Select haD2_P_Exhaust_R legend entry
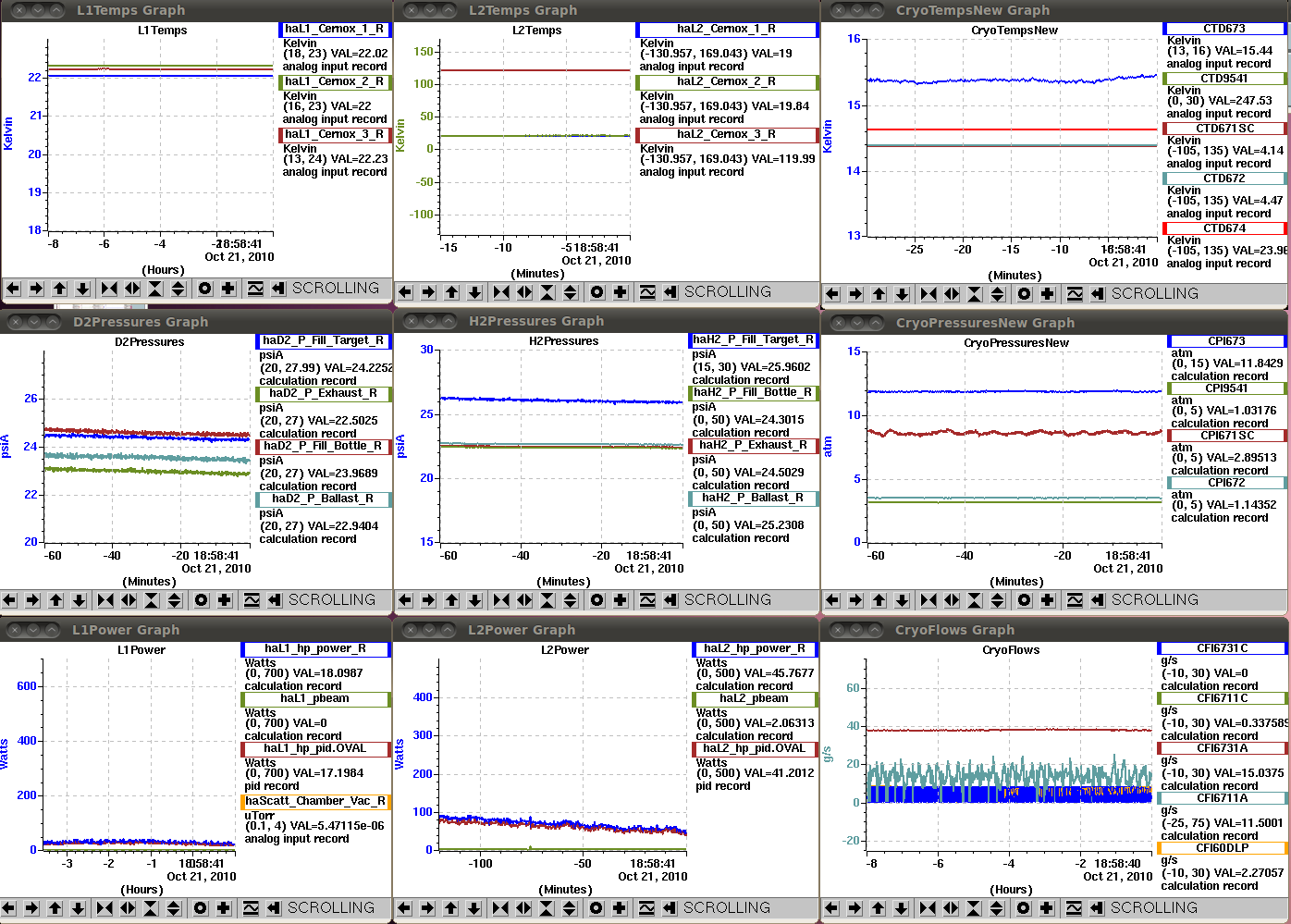The image size is (1291, 924). point(324,394)
